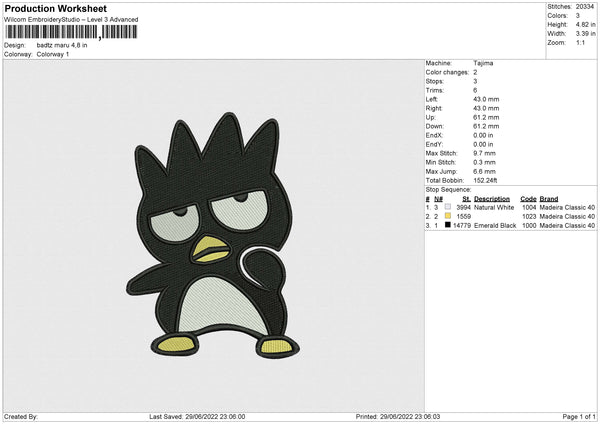Screen dimensions: 600x424
Task: Click the design name 'badtz maru 4,8 in'
Action: tap(62, 45)
